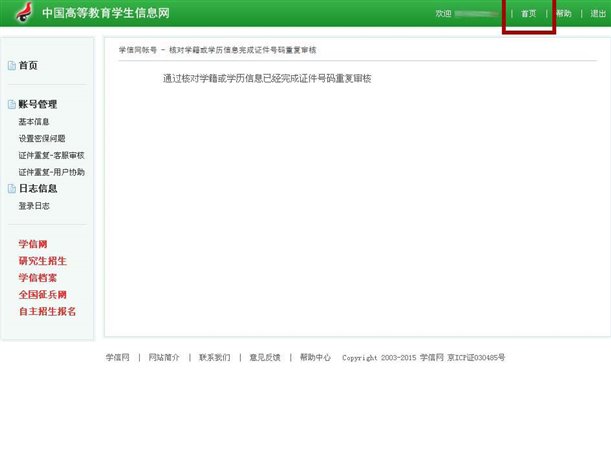Open 联系我们 in the footer
Screen dimensions: 611x452
[214, 357]
